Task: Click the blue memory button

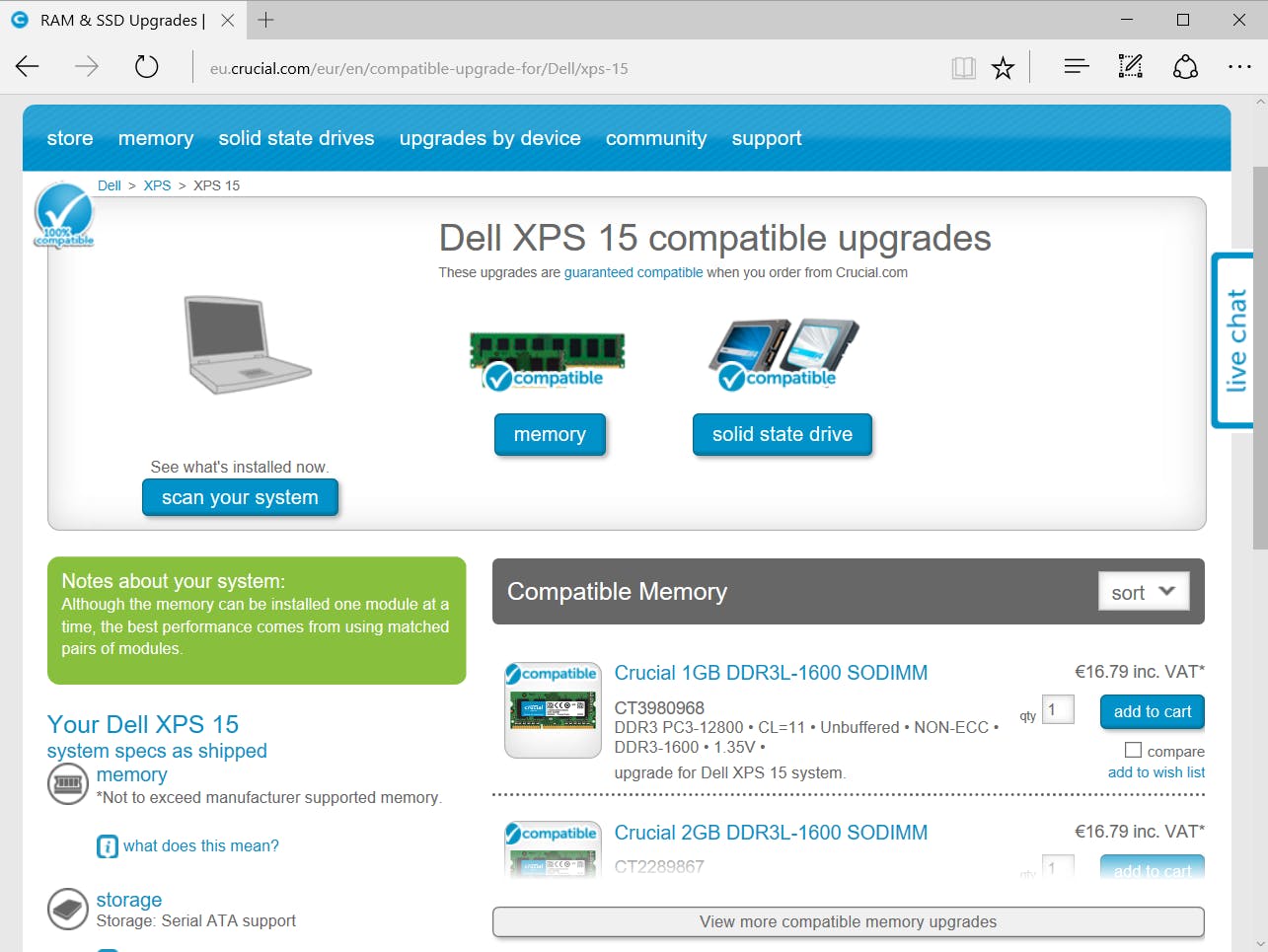Action: point(550,434)
